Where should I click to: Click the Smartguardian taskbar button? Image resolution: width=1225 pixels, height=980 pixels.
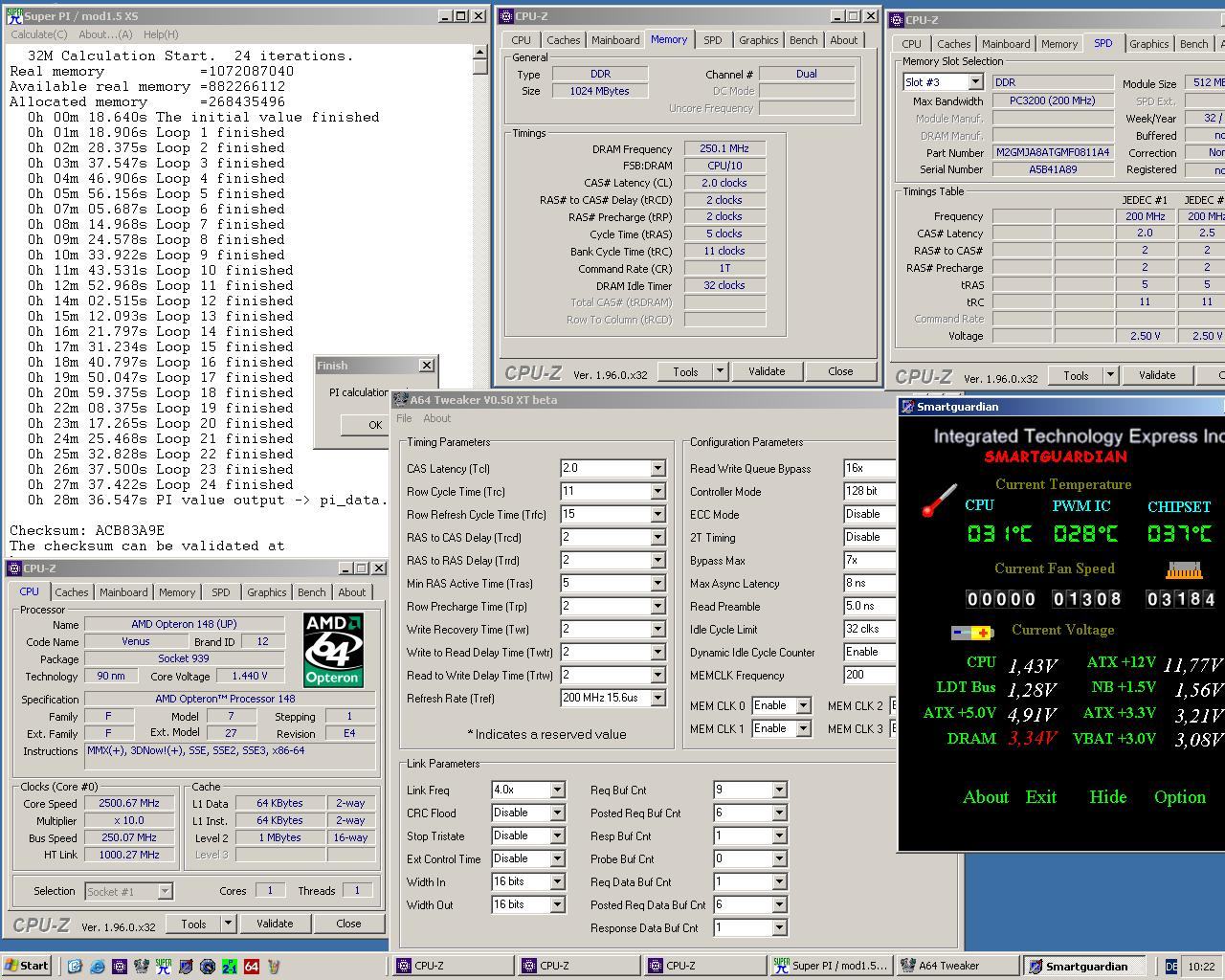pyautogui.click(x=1084, y=966)
